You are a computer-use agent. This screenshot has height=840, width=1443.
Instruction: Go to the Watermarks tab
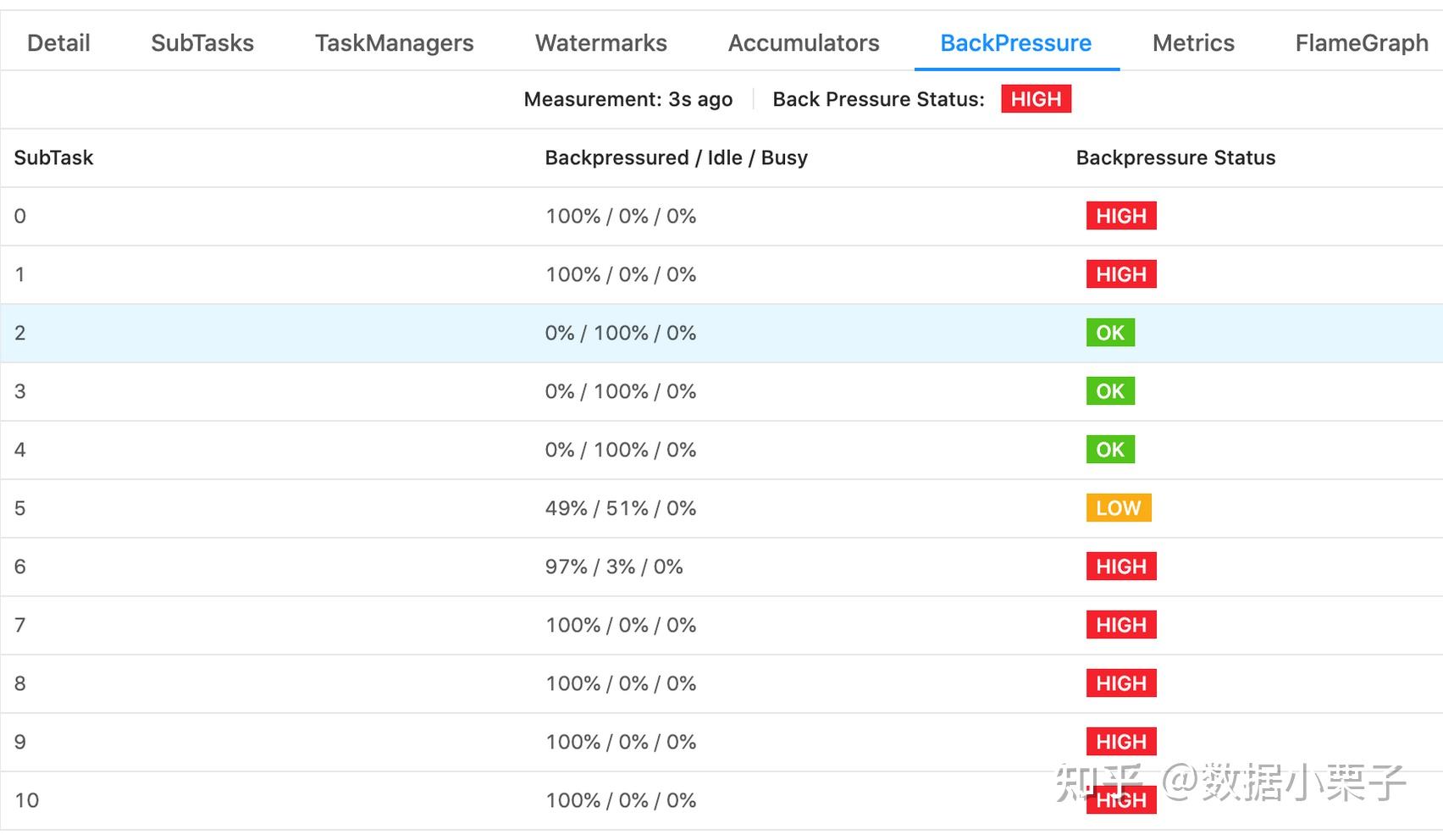point(600,43)
